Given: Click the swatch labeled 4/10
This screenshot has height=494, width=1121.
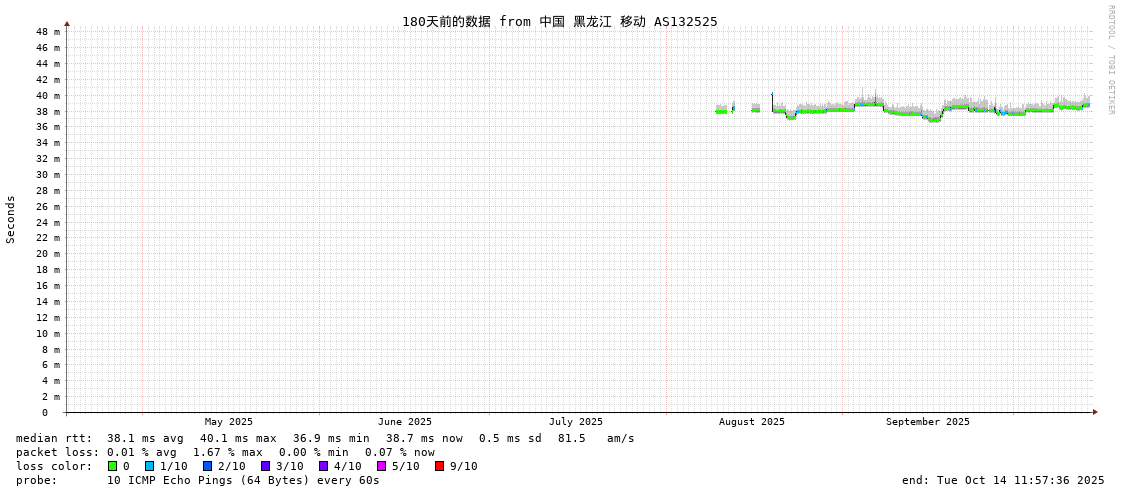Looking at the screenshot, I should (x=323, y=466).
